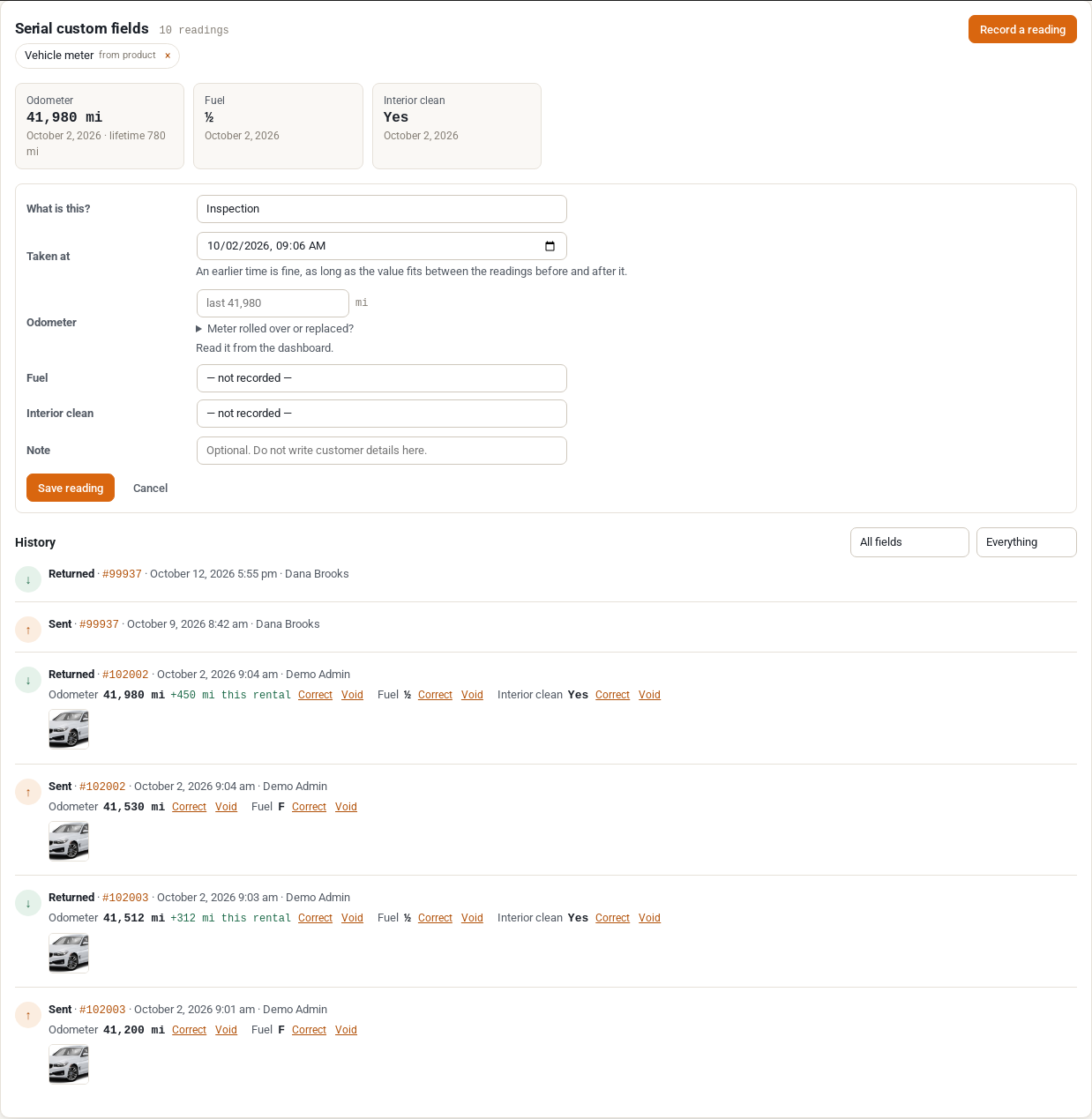Image resolution: width=1092 pixels, height=1119 pixels.
Task: Open order #102002 from Returned row
Action: pos(125,675)
